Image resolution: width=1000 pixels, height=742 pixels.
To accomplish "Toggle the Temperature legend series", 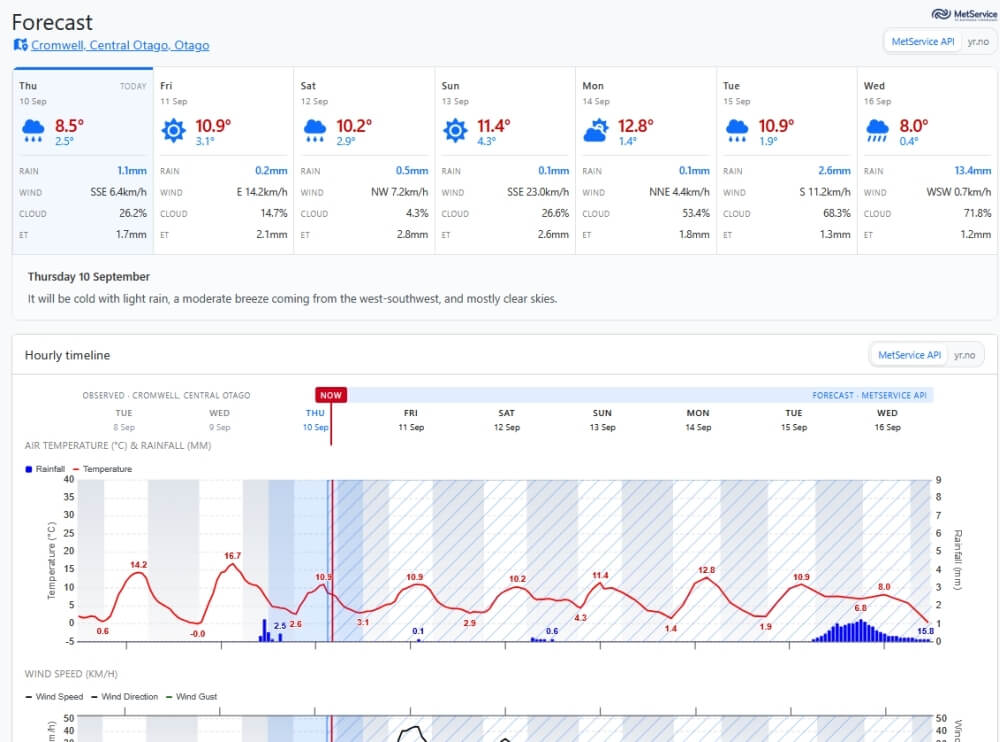I will tap(103, 469).
